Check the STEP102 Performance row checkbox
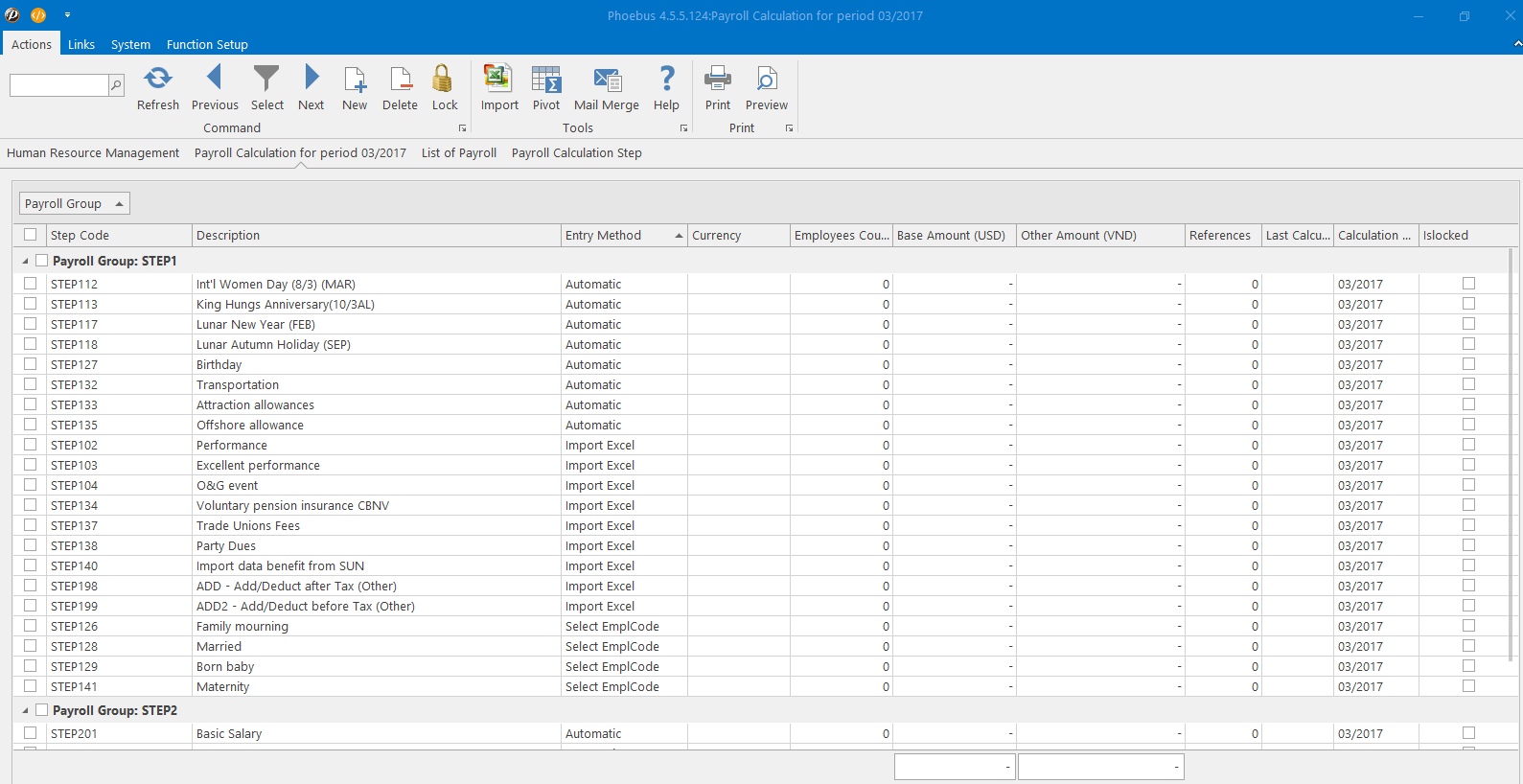The width and height of the screenshot is (1523, 784). coord(31,445)
